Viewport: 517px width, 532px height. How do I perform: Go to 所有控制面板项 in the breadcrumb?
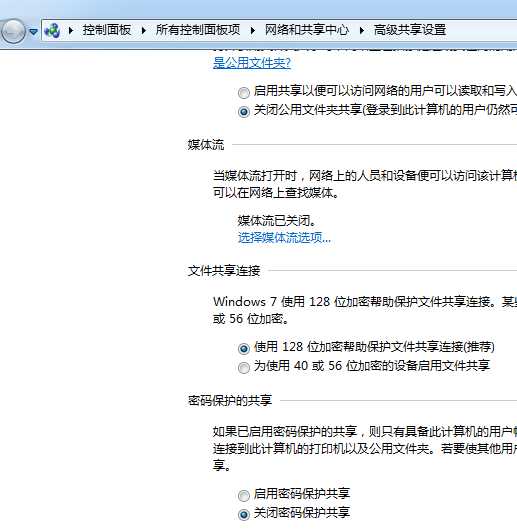coord(198,30)
